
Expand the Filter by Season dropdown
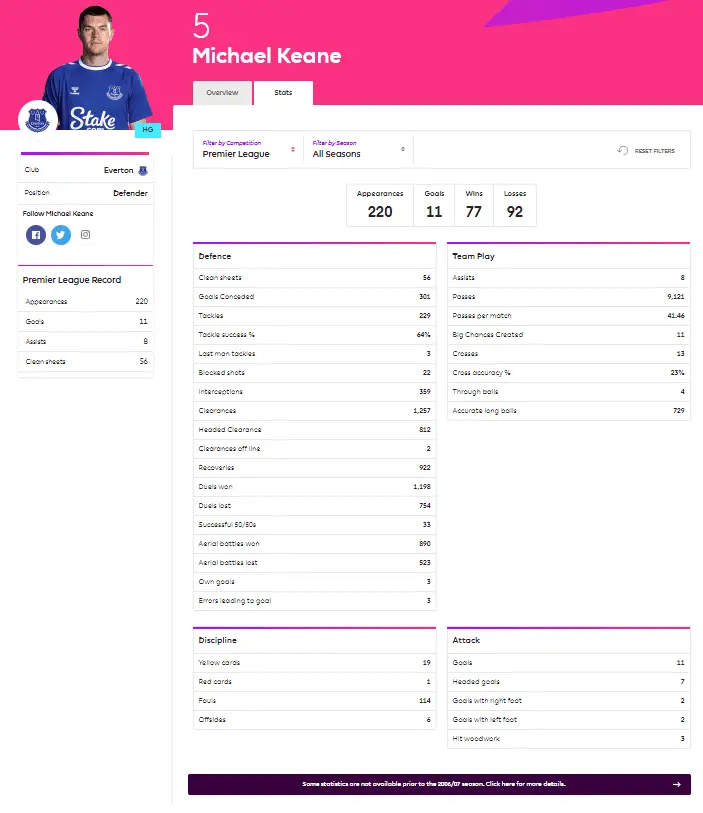pyautogui.click(x=358, y=150)
